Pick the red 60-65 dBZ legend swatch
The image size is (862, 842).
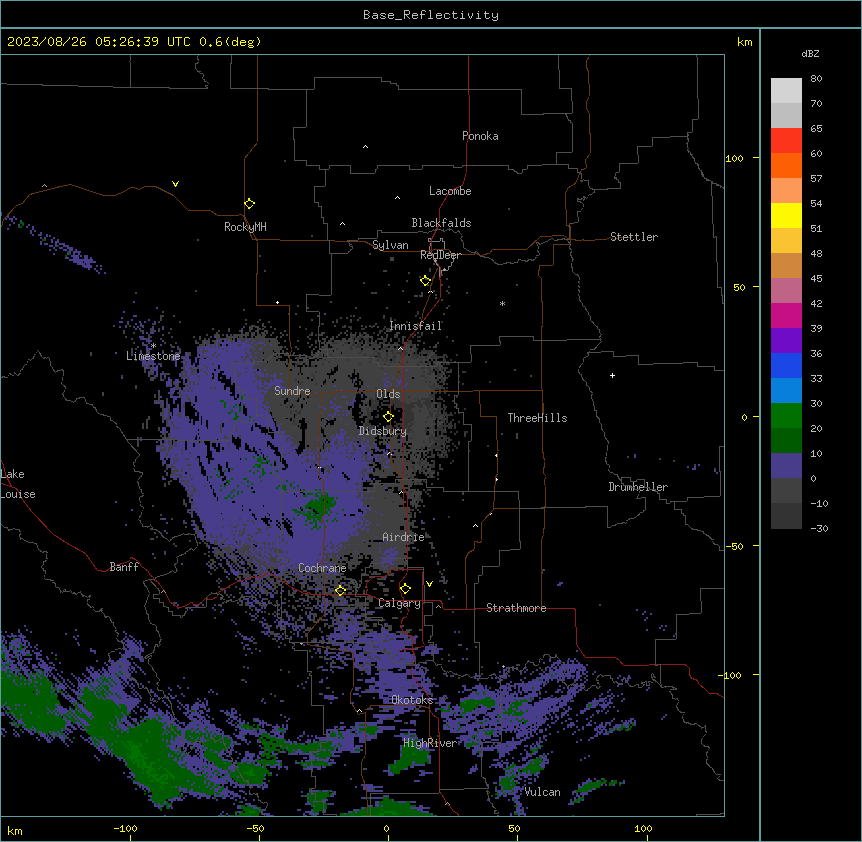(786, 141)
